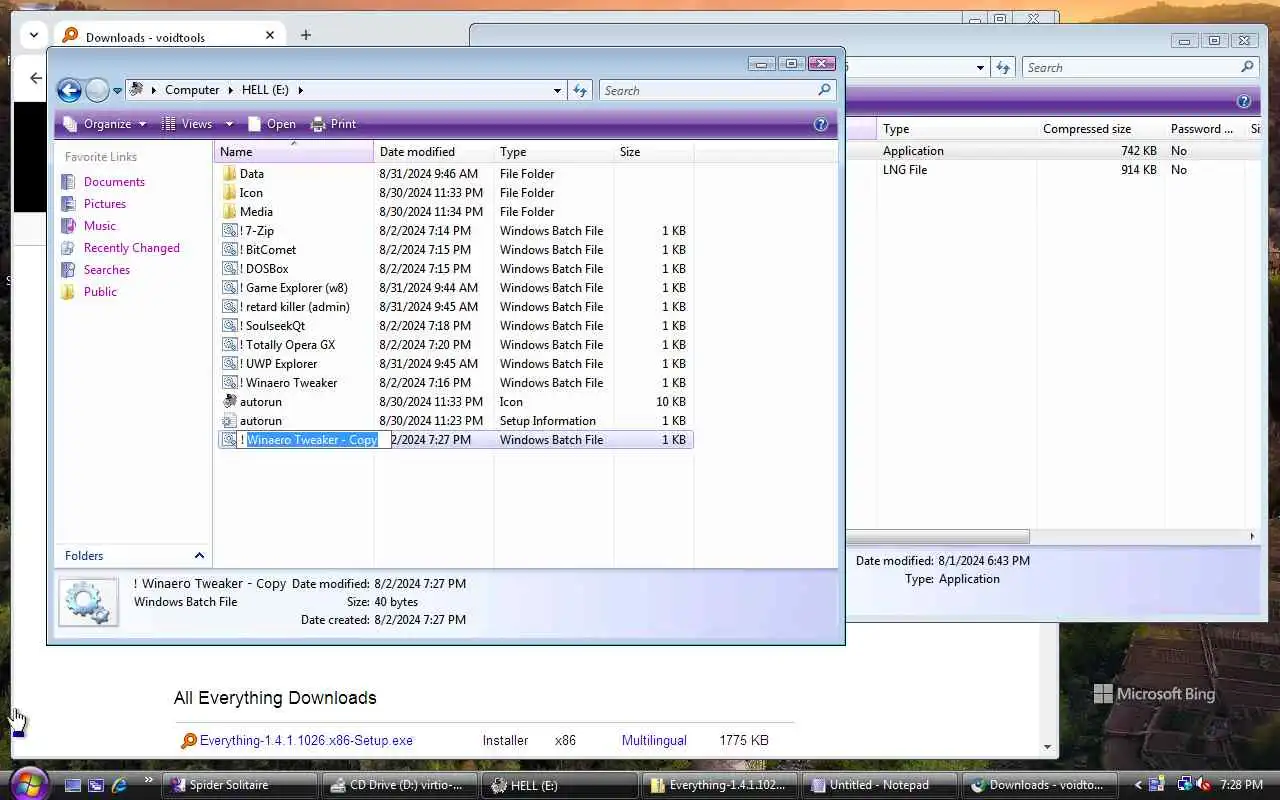Viewport: 1280px width, 800px height.
Task: Select the autorun Icon file's icon
Action: tap(230, 402)
